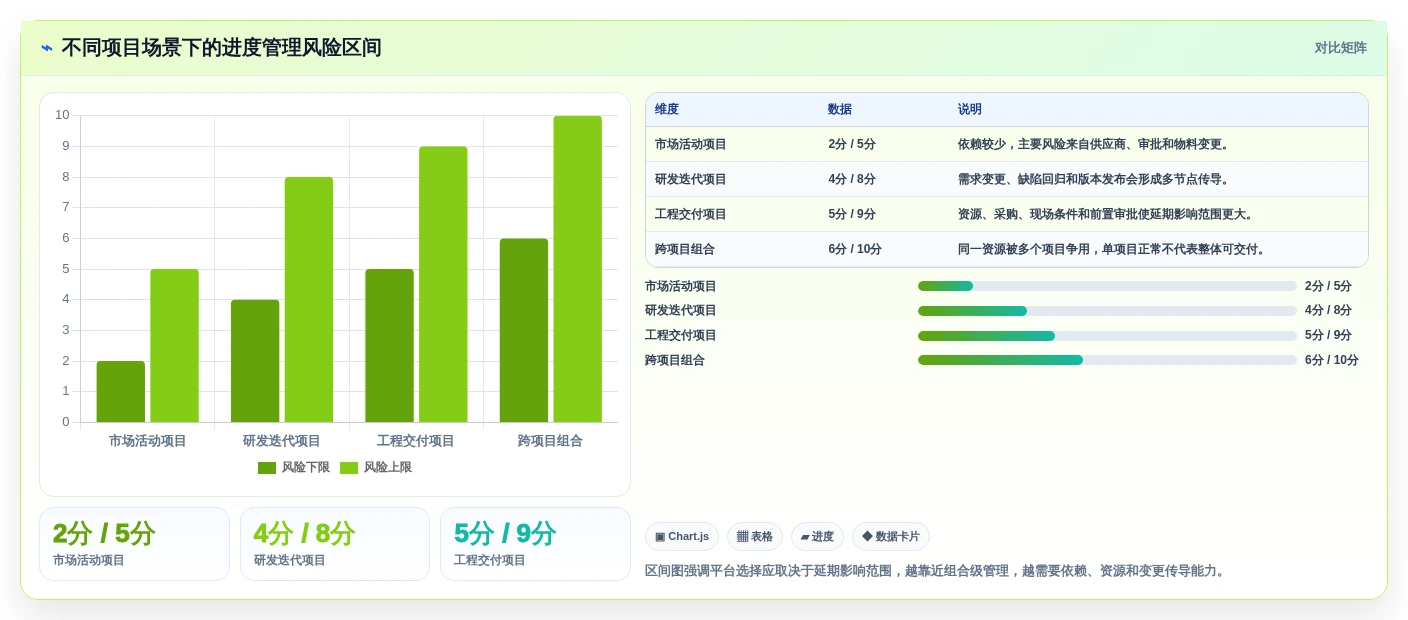Click the 表格 tag chip
1408x620 pixels.
755,537
